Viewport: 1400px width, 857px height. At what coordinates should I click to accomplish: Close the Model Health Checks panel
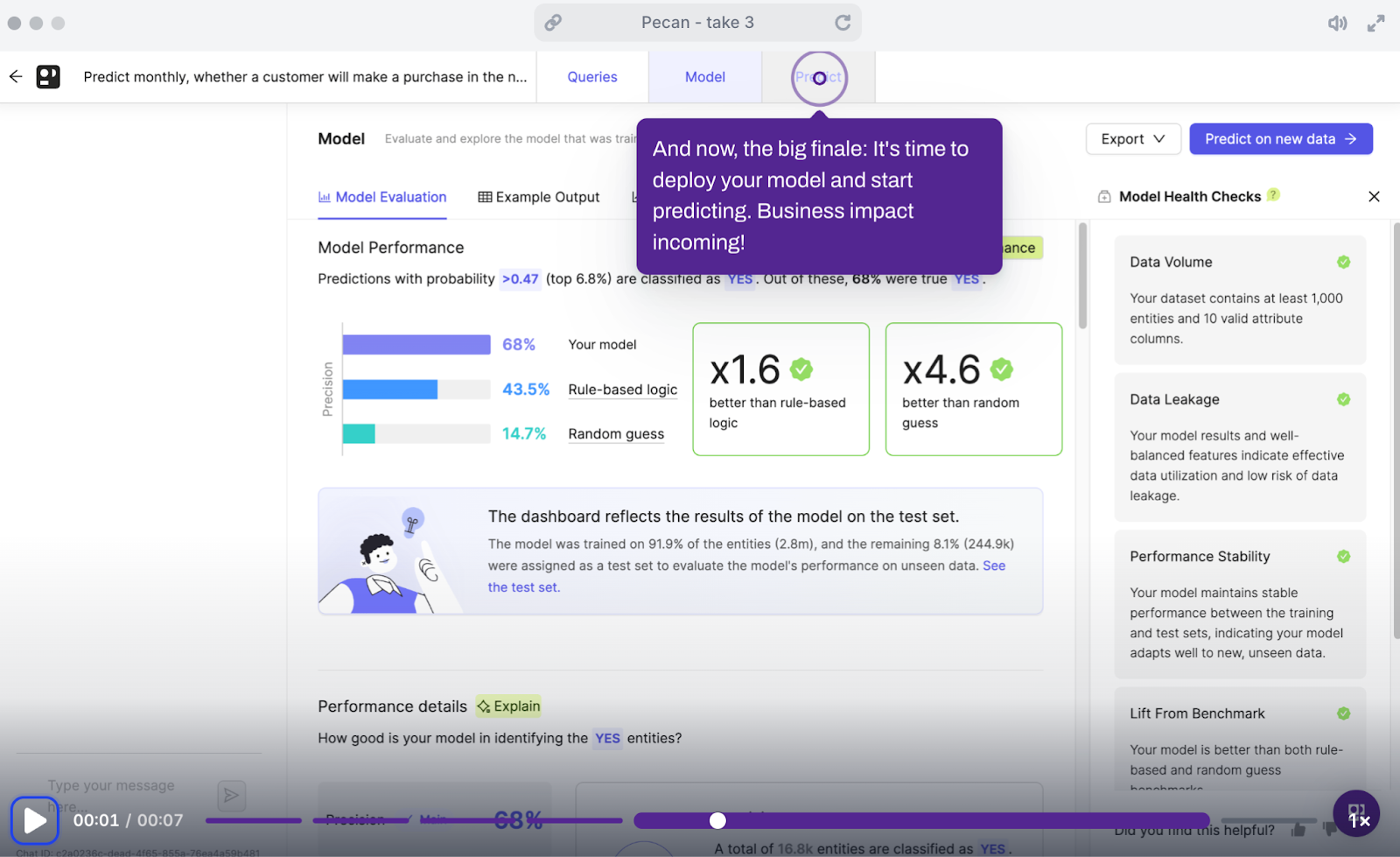click(1374, 197)
